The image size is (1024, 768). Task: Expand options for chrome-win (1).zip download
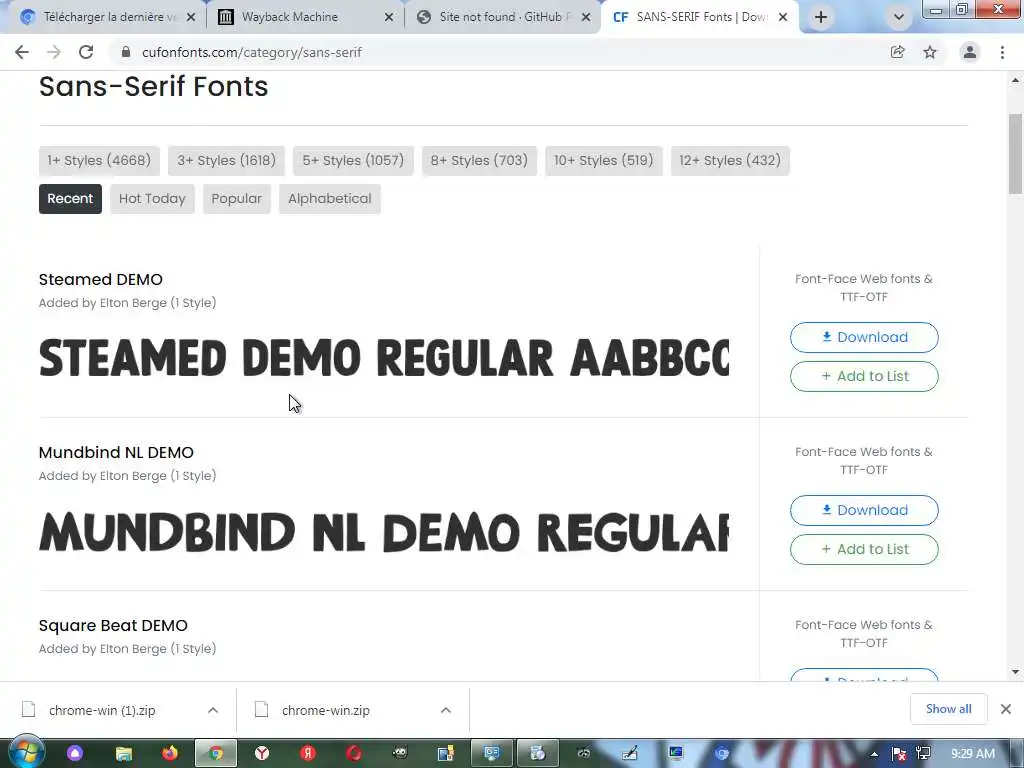(213, 710)
